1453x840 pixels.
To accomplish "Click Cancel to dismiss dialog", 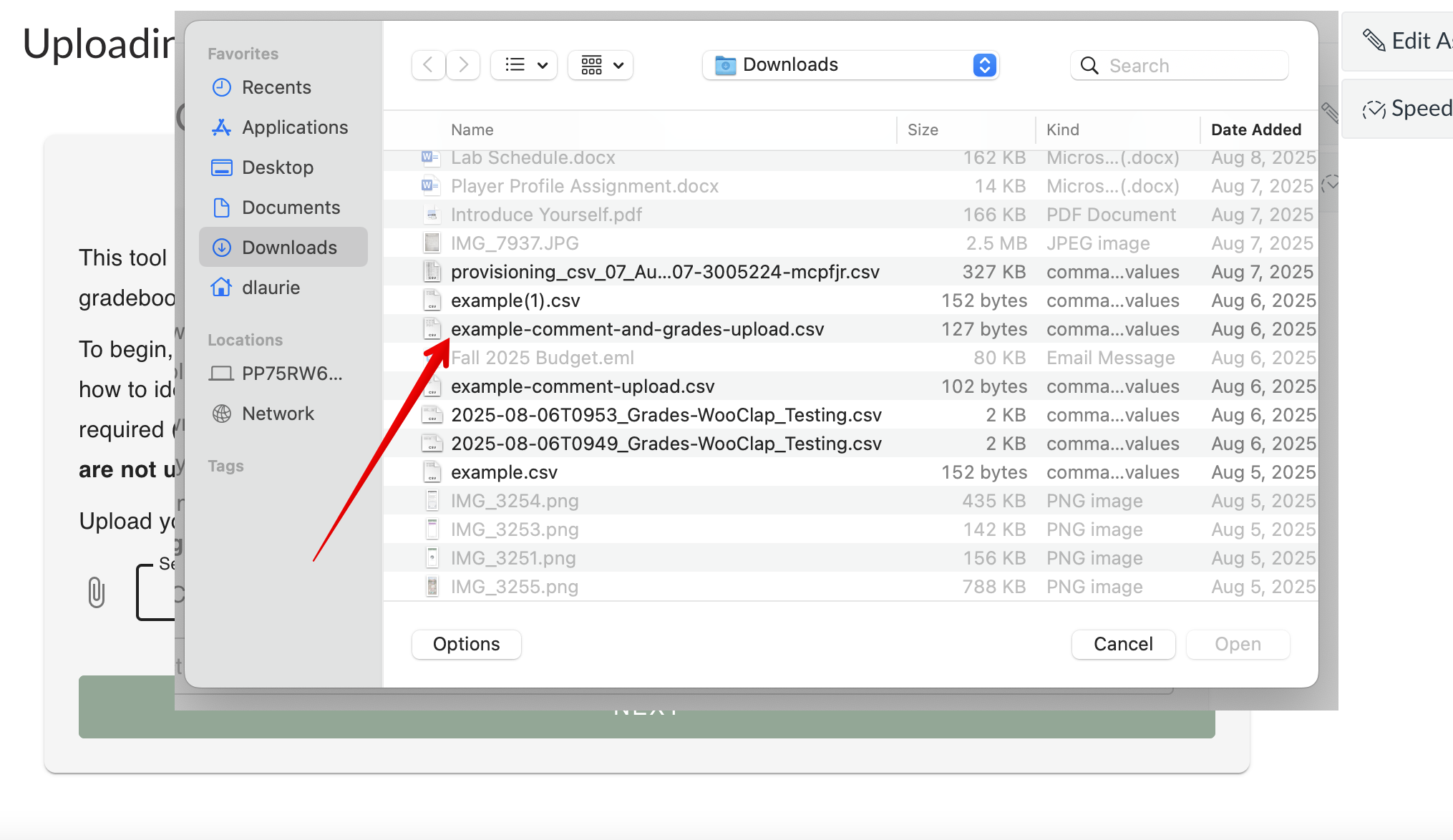I will pyautogui.click(x=1122, y=644).
